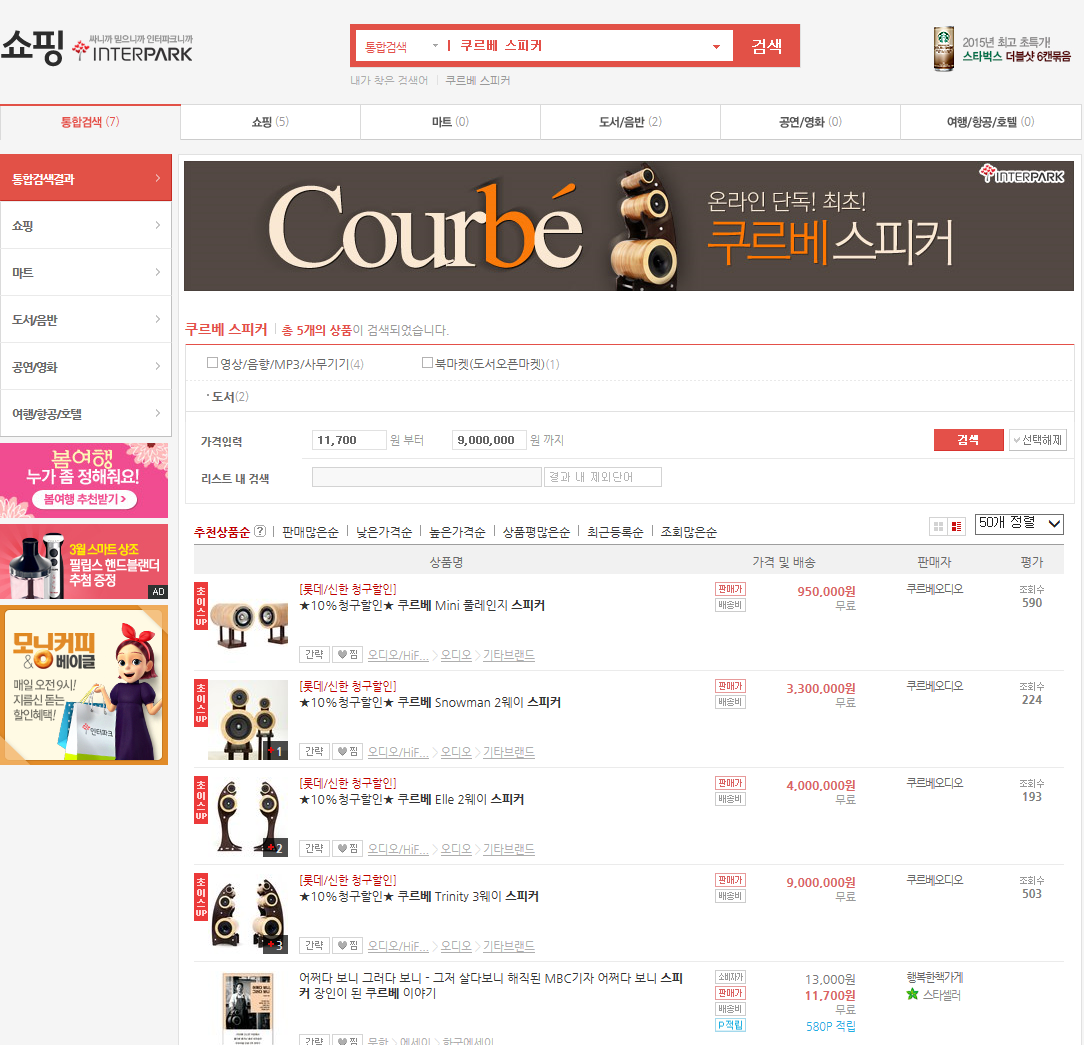
Task: Open the book titled 어쩌다 보니 그러다 보니
Action: 491,986
